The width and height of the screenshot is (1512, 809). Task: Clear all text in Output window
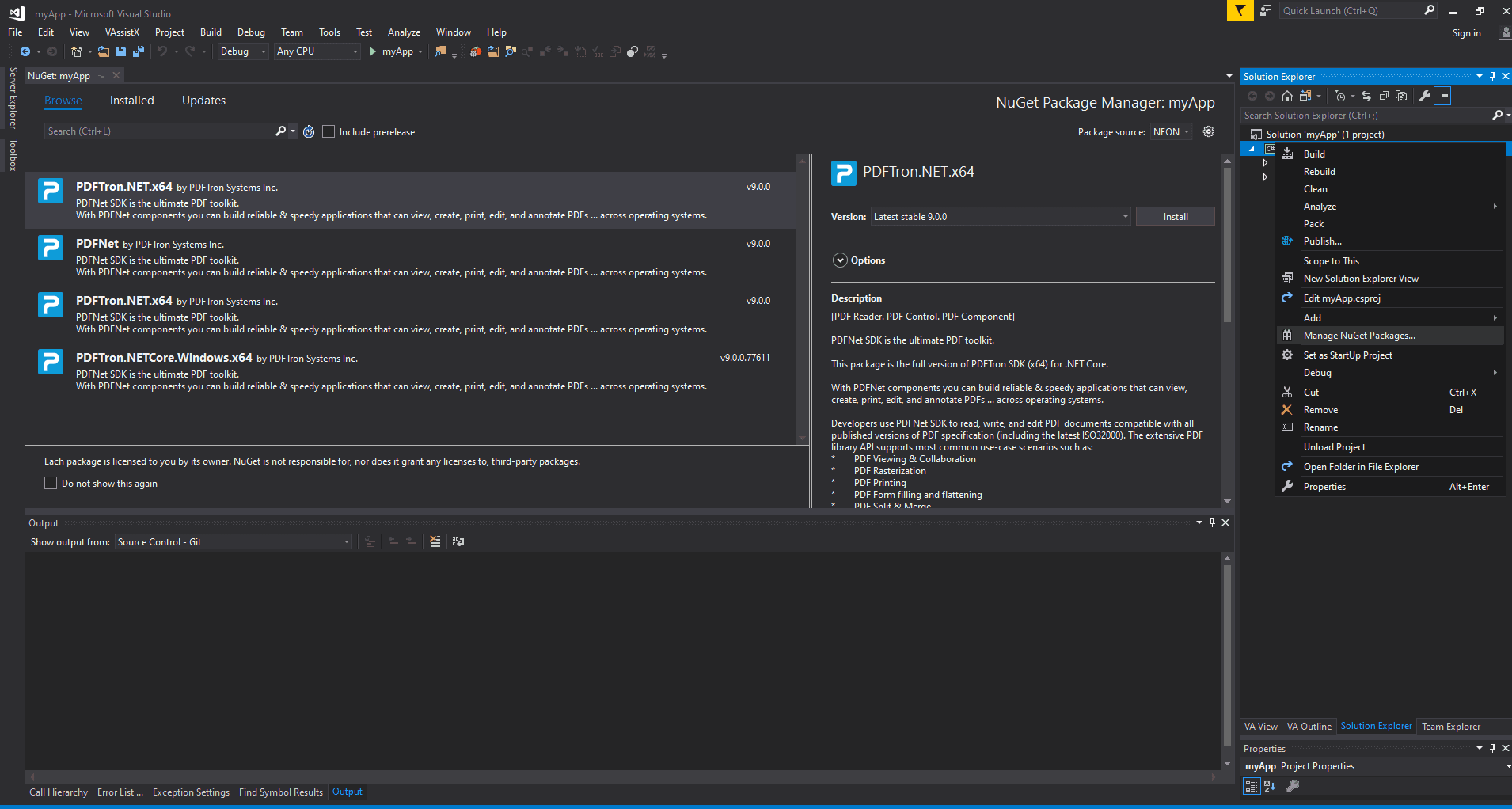[435, 541]
